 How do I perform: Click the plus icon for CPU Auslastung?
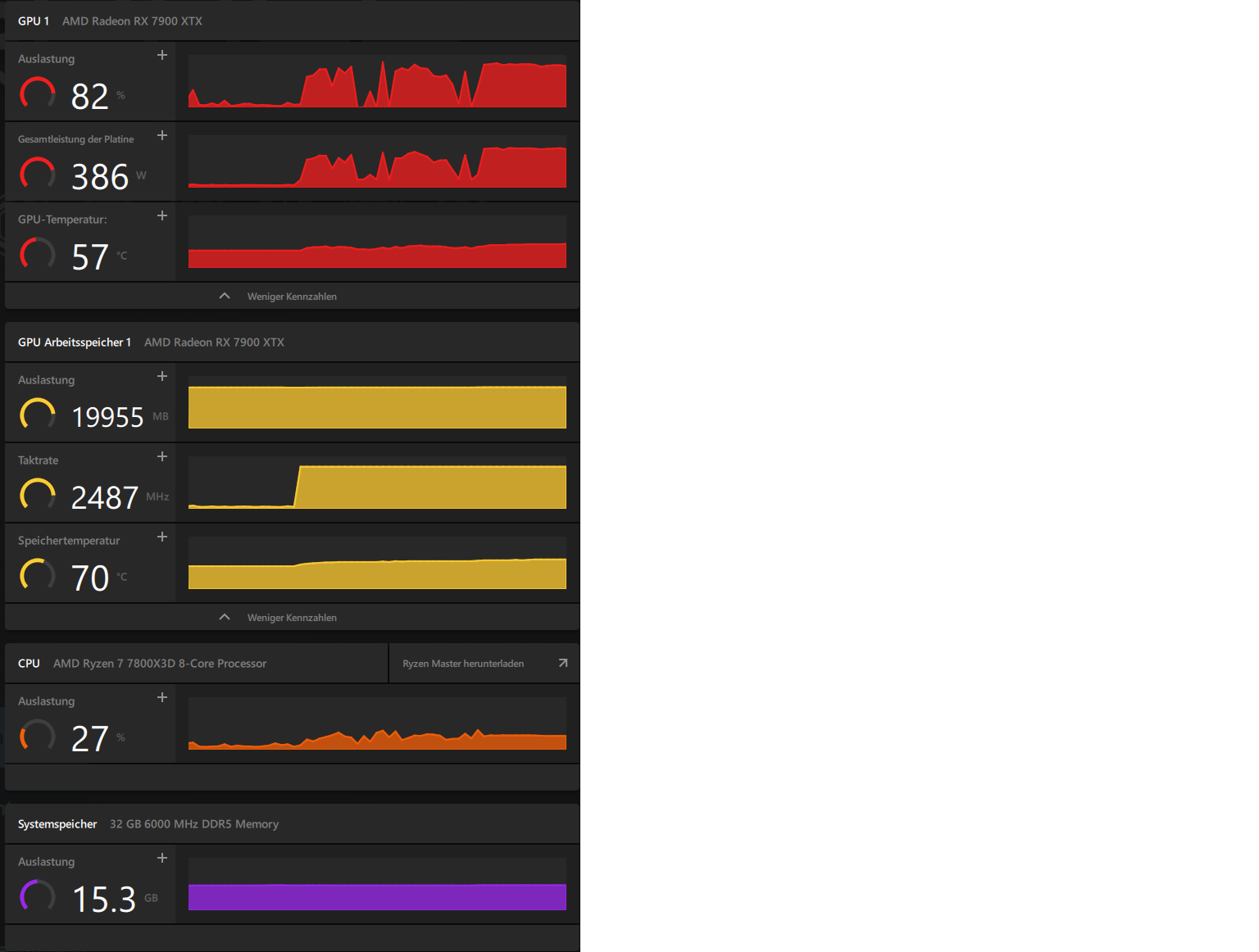tap(162, 697)
